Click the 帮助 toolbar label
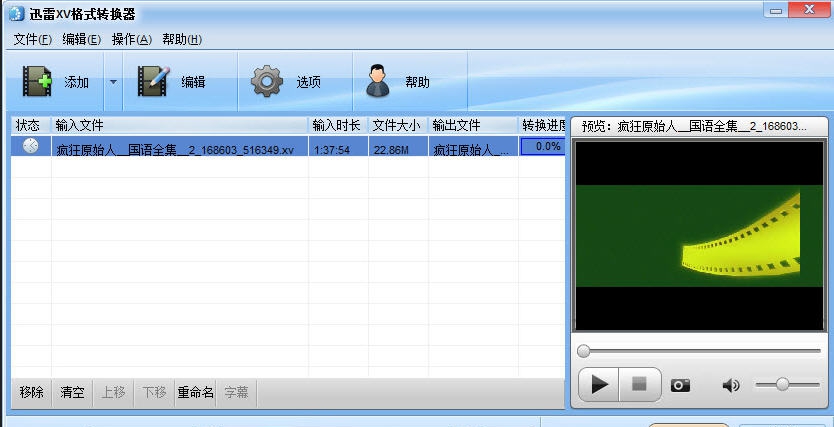This screenshot has width=834, height=427. pyautogui.click(x=418, y=82)
